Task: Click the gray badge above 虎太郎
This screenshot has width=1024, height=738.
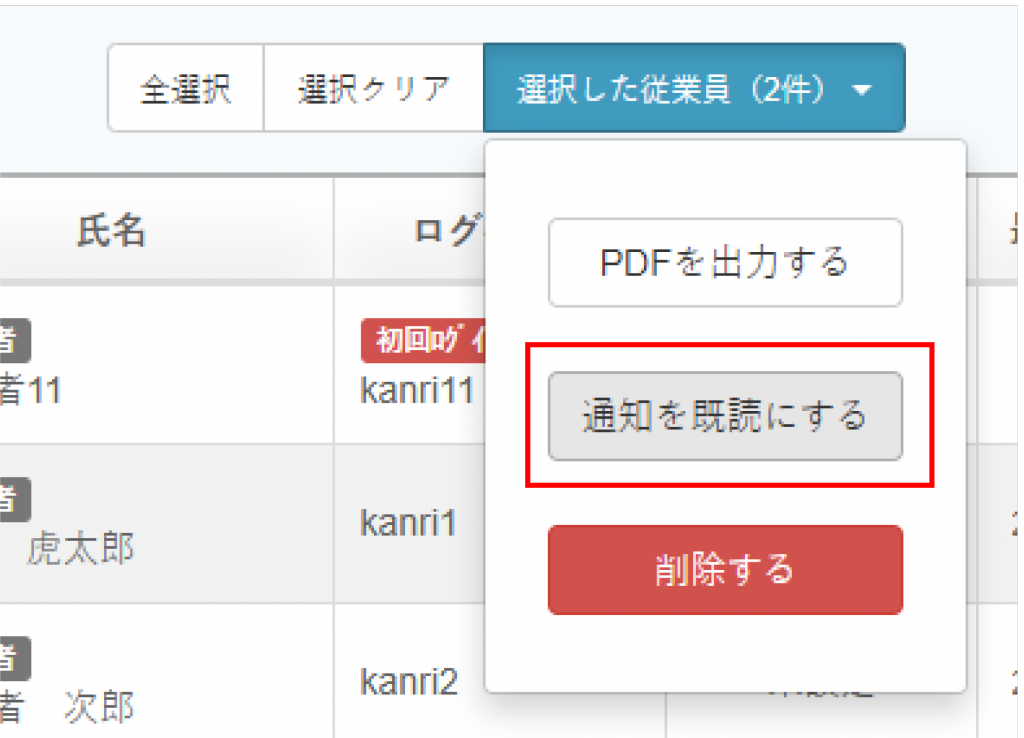Action: [x=13, y=499]
